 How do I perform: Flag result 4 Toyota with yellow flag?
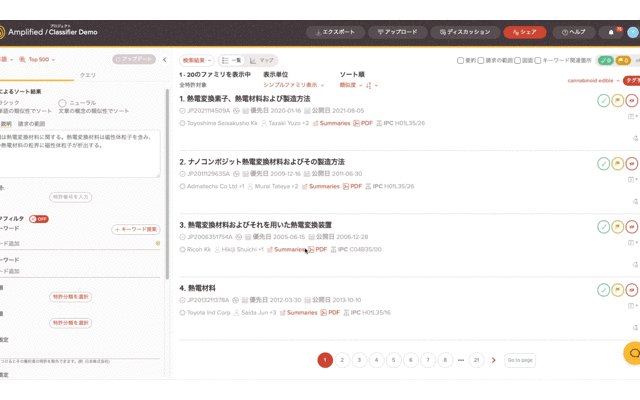pyautogui.click(x=618, y=290)
